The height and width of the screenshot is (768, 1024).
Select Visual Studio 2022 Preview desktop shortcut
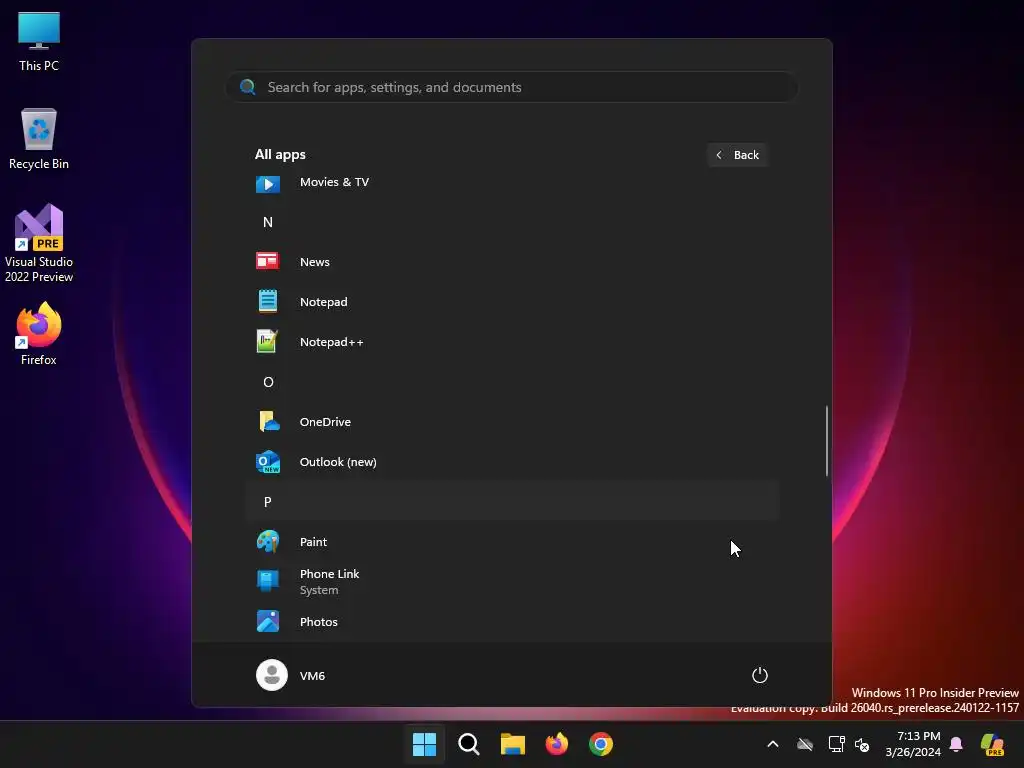tap(39, 243)
